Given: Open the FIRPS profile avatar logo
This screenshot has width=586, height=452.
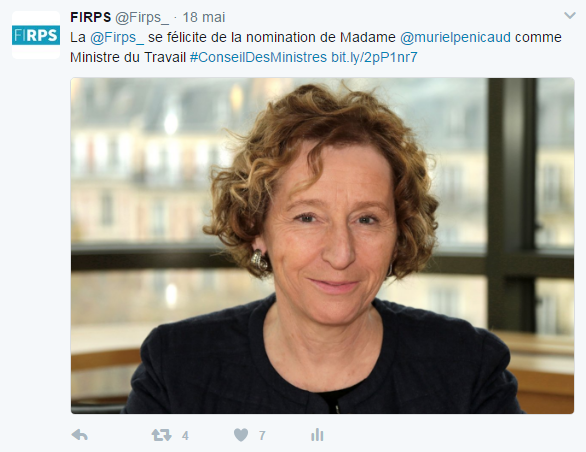Looking at the screenshot, I should pyautogui.click(x=36, y=35).
